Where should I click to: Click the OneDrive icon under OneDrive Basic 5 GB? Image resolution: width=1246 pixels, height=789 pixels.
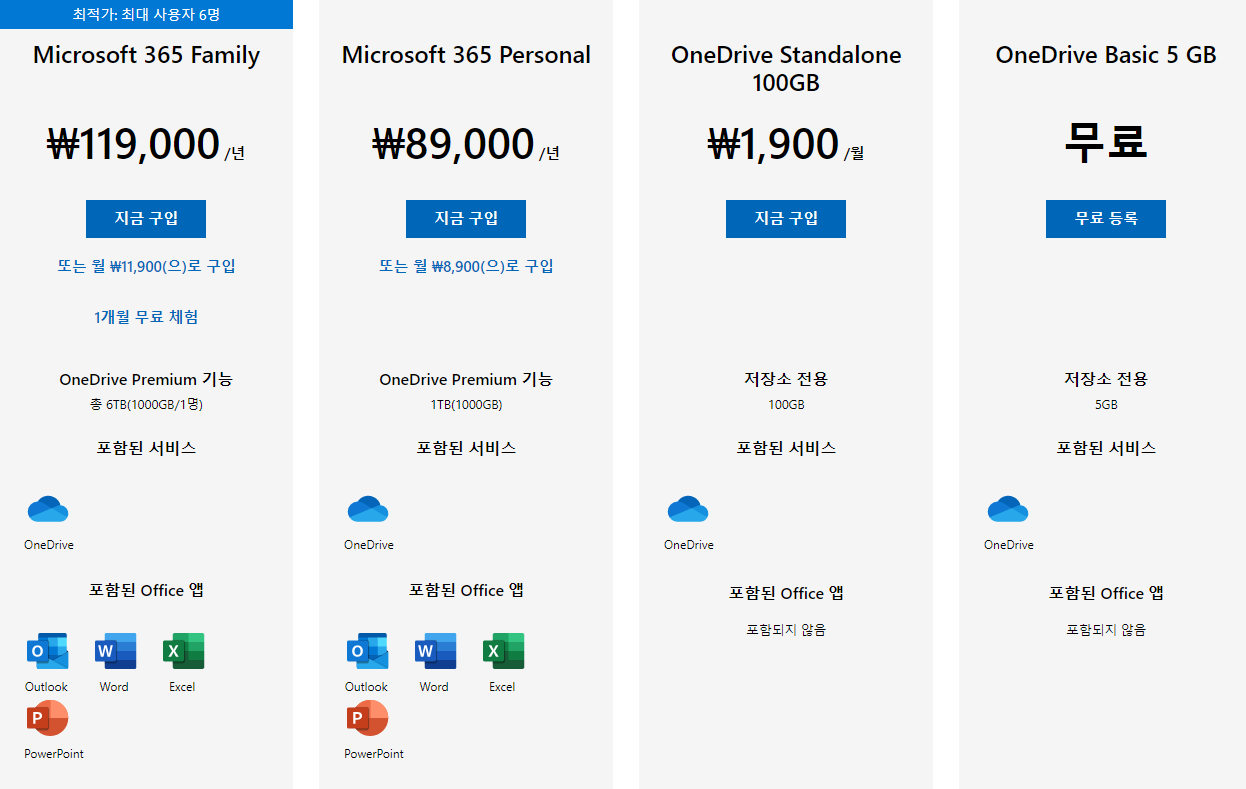[1008, 509]
